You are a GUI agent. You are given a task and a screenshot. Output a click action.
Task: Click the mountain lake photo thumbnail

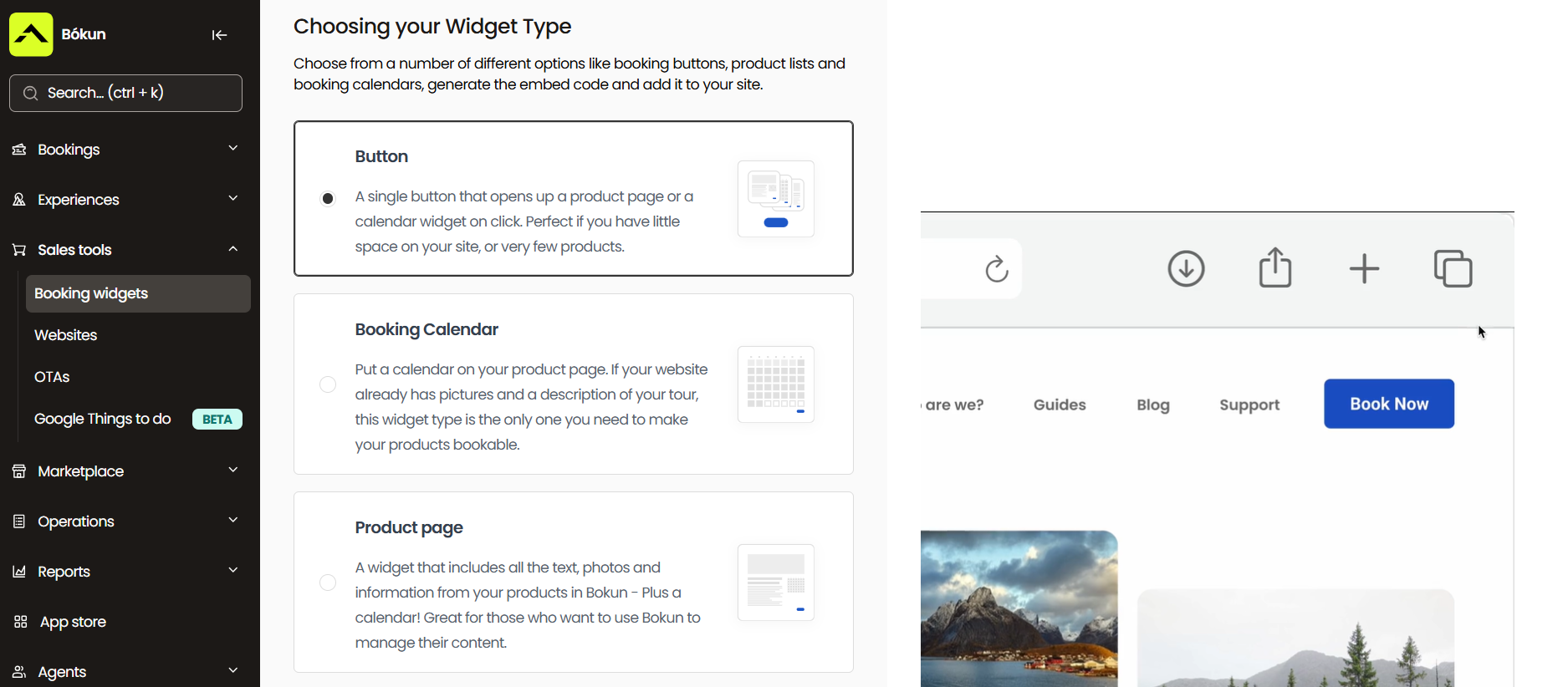(x=1019, y=608)
